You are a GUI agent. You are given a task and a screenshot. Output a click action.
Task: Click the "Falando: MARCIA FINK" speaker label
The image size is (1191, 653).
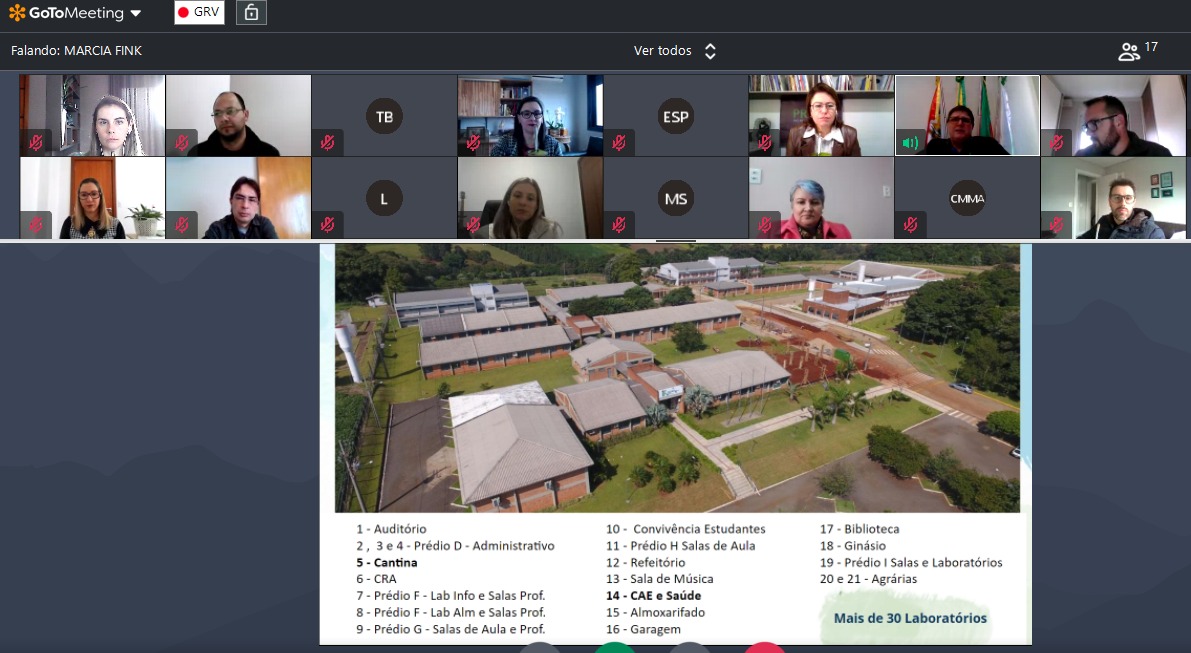tap(76, 51)
